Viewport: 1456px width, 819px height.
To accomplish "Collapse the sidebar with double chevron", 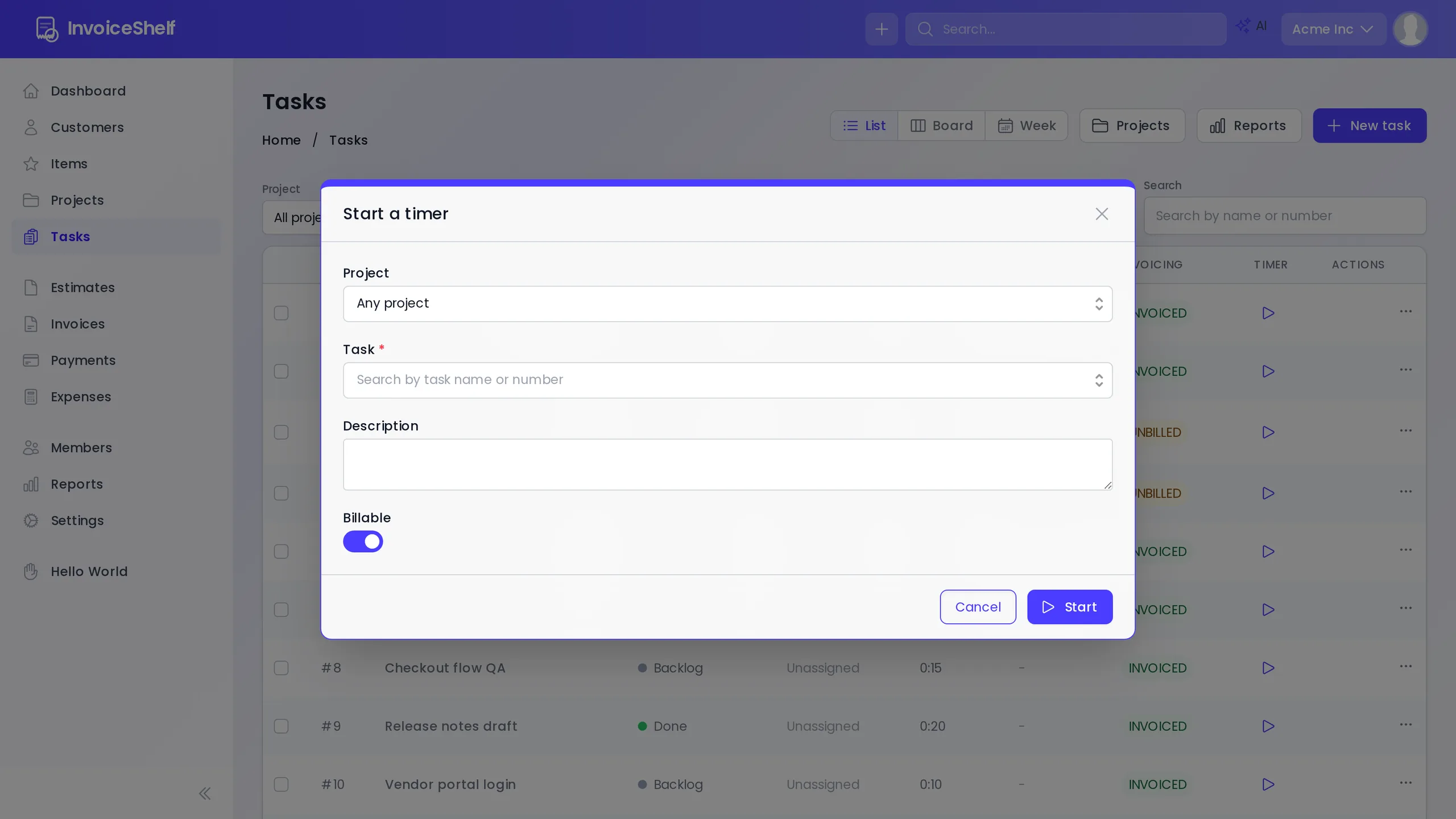I will pos(205,793).
